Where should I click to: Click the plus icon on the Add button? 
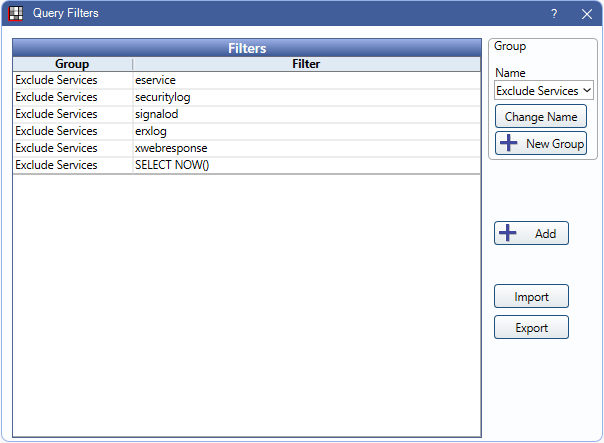pos(508,233)
